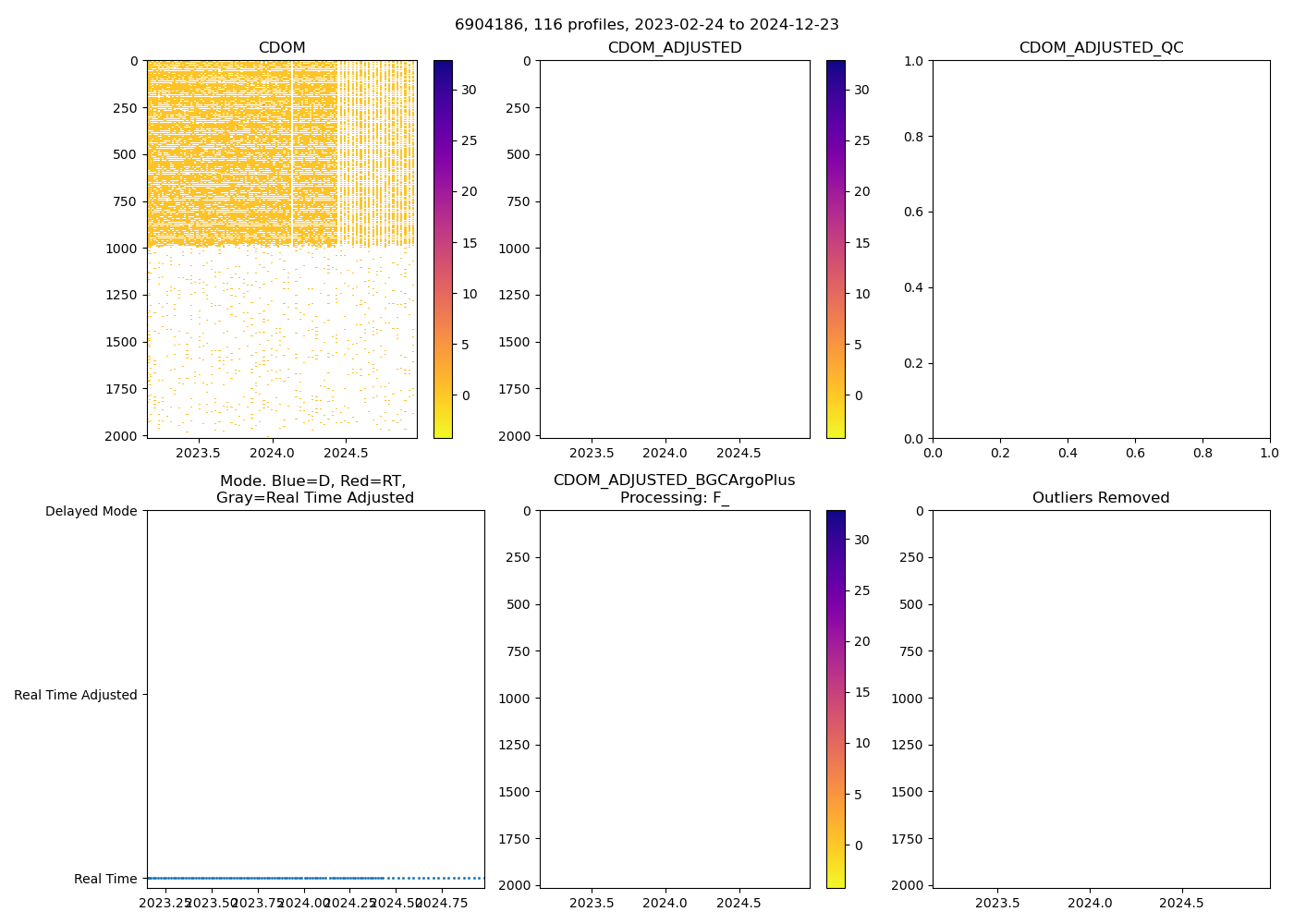
Task: Click the 2024.0 x-tick under the CDOM heatmap
Action: pos(272,454)
